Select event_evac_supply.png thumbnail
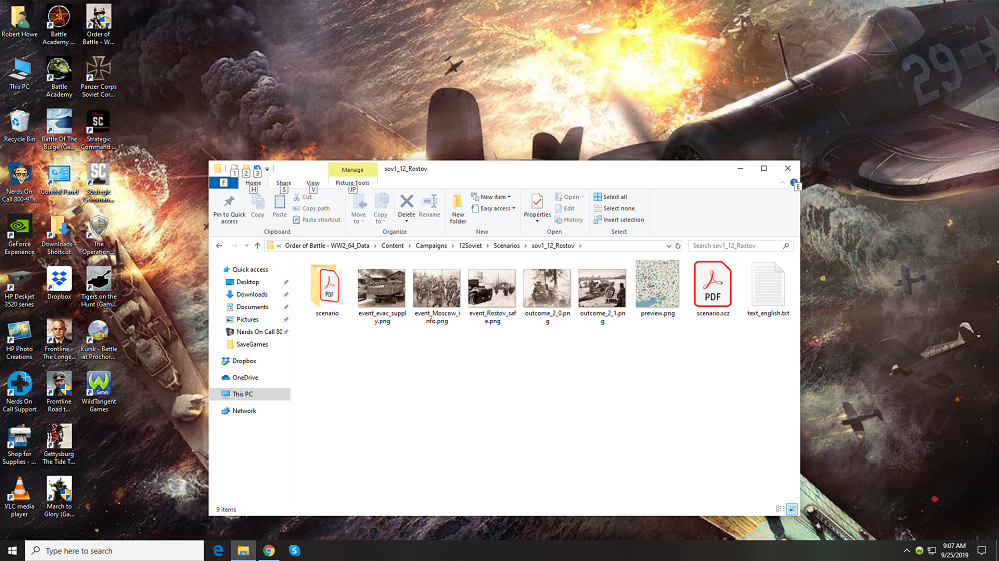This screenshot has height=561, width=999. tap(382, 288)
